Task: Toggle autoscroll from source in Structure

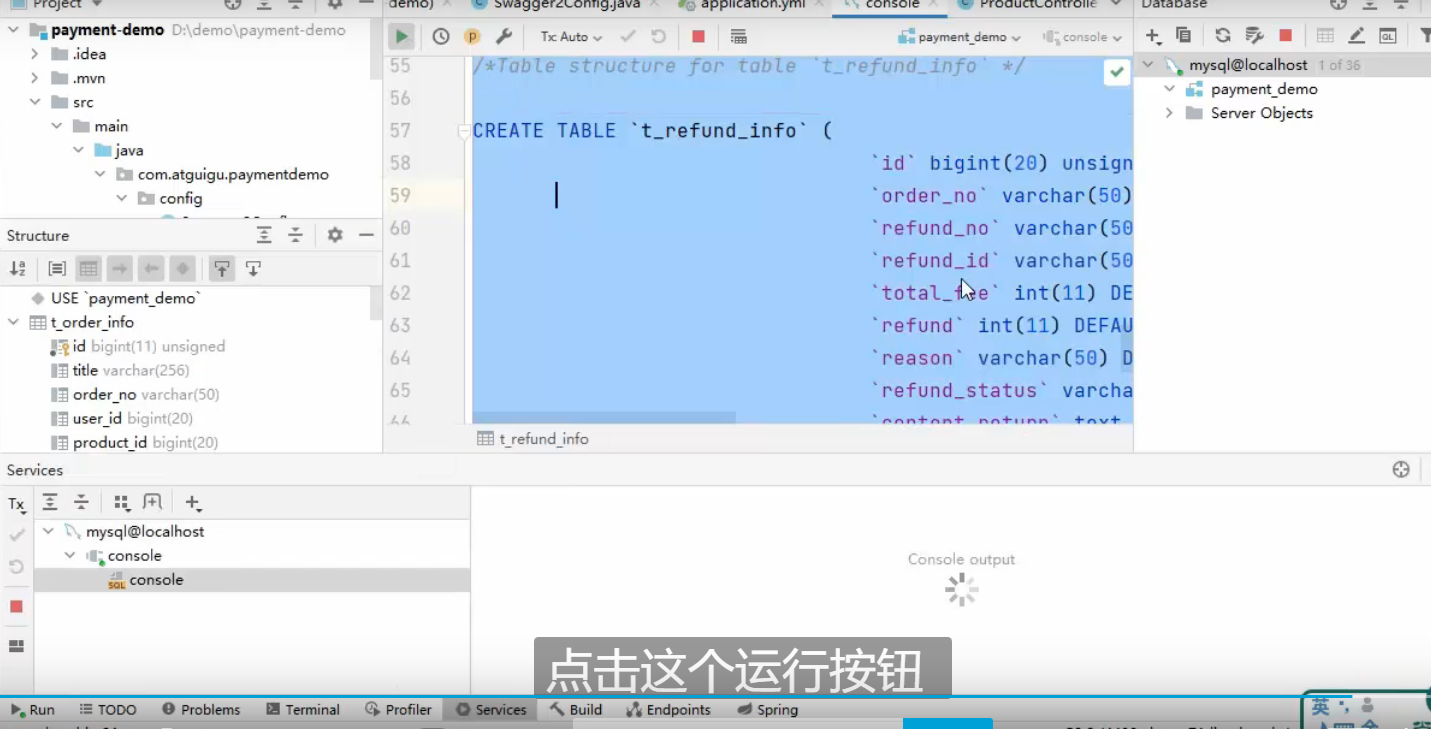Action: pos(254,268)
